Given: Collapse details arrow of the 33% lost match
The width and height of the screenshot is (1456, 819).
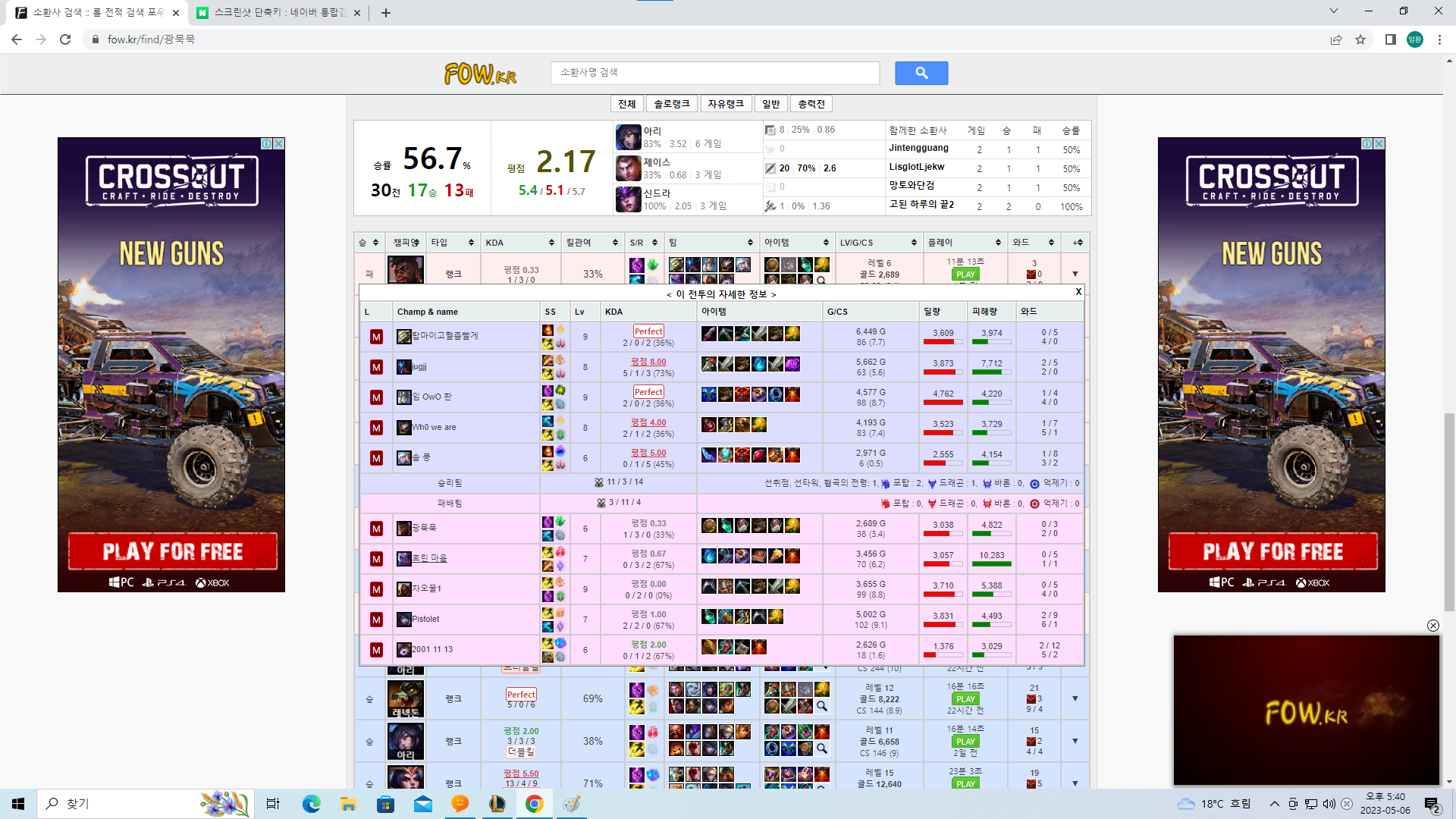Looking at the screenshot, I should click(1075, 274).
